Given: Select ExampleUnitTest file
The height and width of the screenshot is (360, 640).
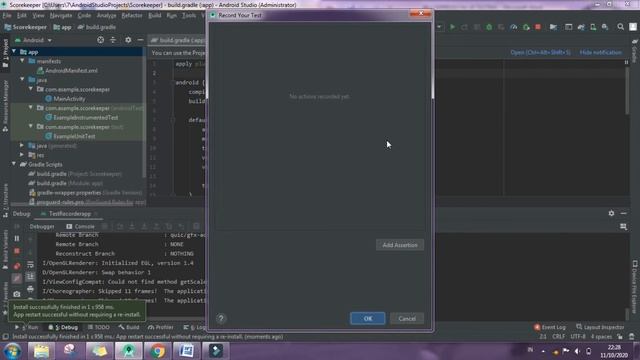Looking at the screenshot, I should coord(70,136).
